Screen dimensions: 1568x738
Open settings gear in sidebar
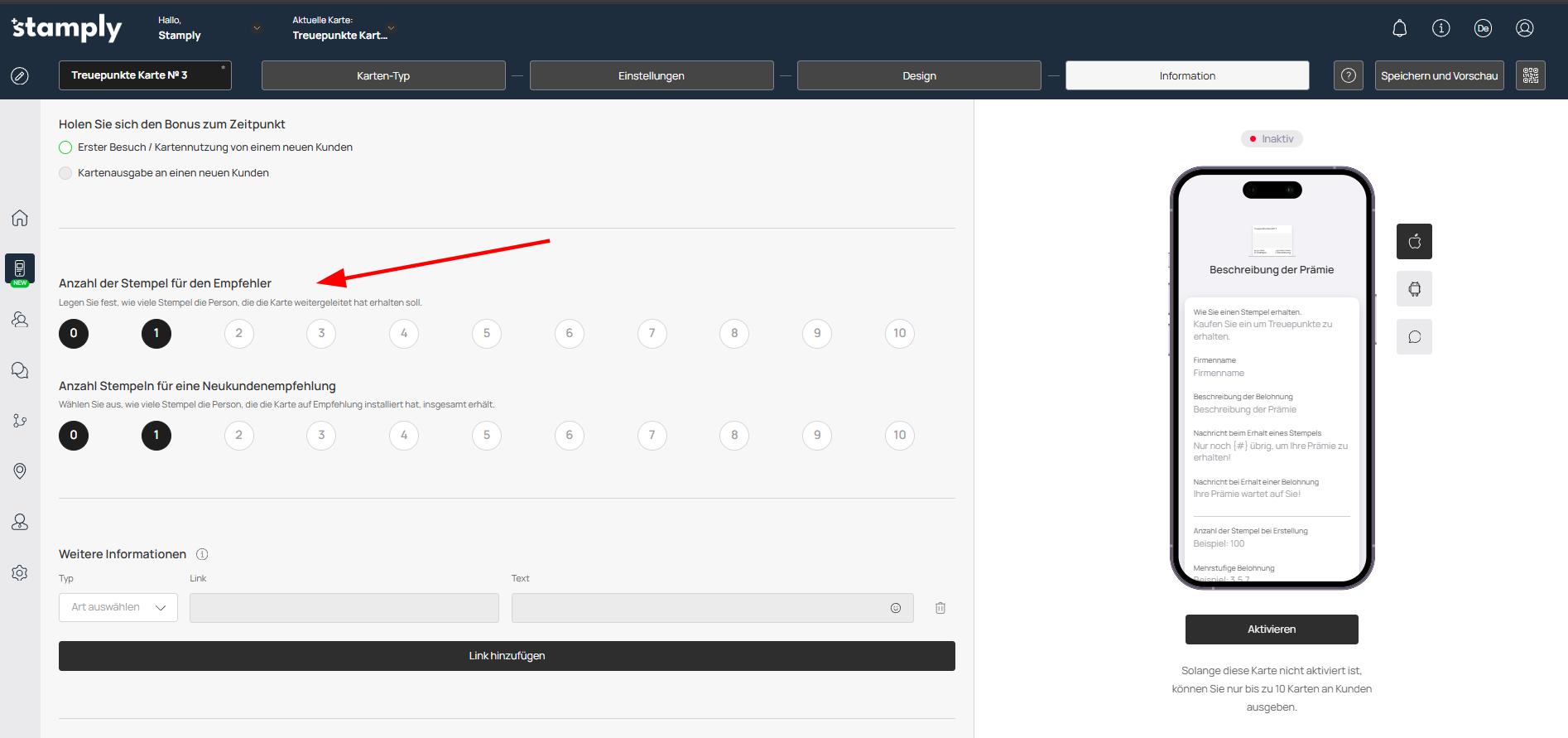[x=20, y=573]
